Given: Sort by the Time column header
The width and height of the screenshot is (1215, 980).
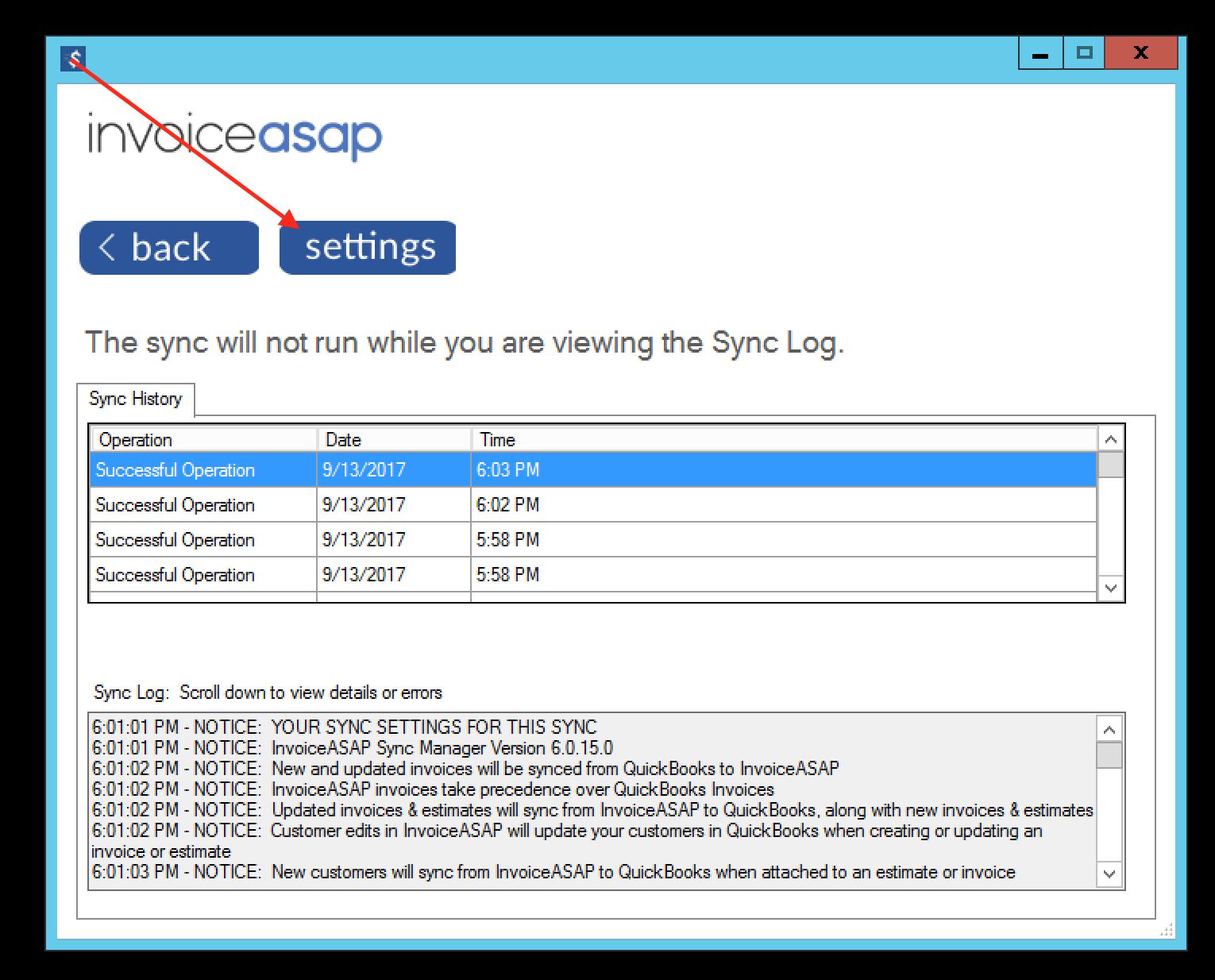Looking at the screenshot, I should pos(782,439).
